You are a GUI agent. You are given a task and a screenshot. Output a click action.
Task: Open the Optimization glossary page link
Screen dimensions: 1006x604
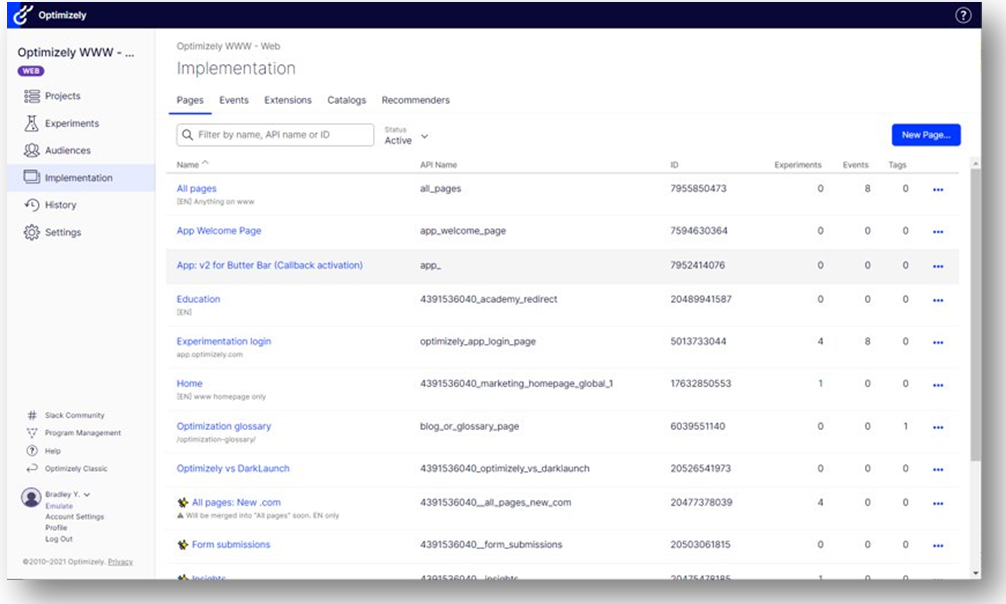(x=224, y=426)
